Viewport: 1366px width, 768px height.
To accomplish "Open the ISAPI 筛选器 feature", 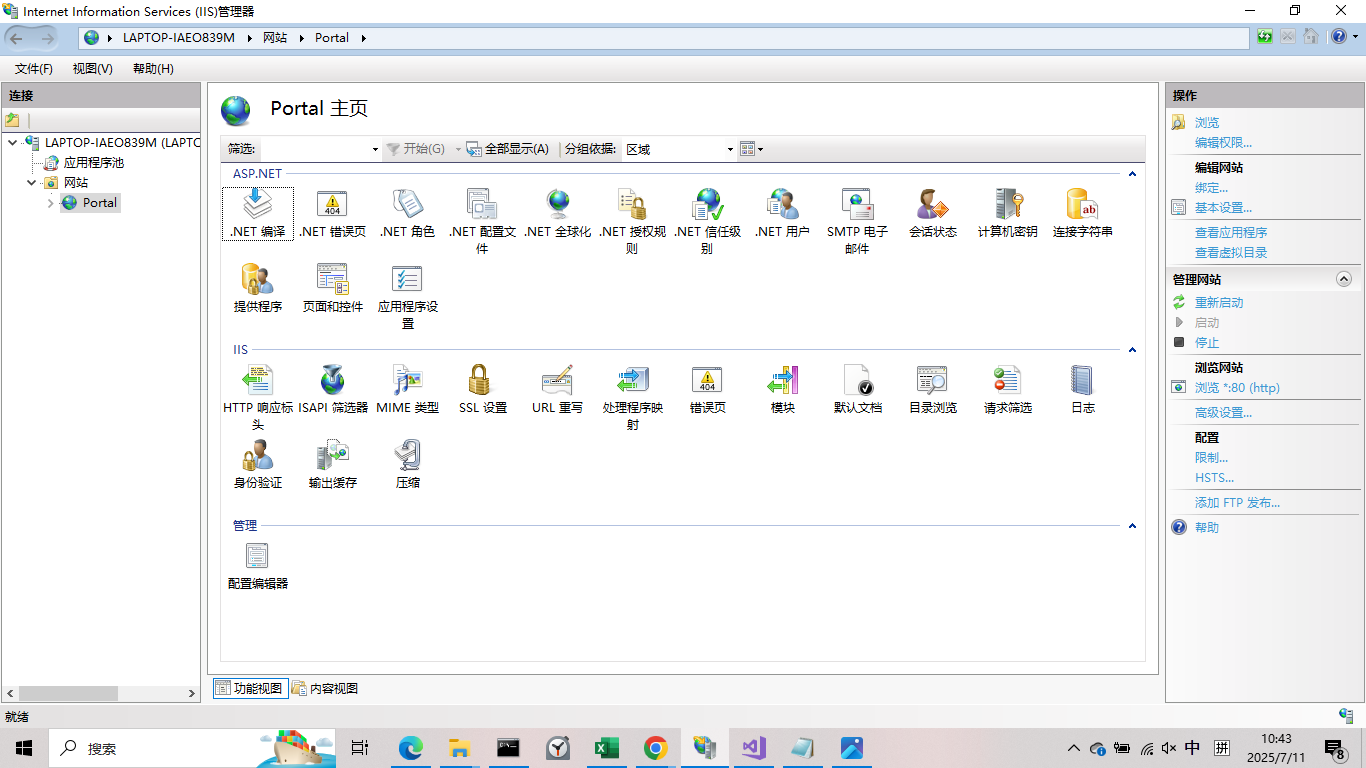I will coord(332,389).
